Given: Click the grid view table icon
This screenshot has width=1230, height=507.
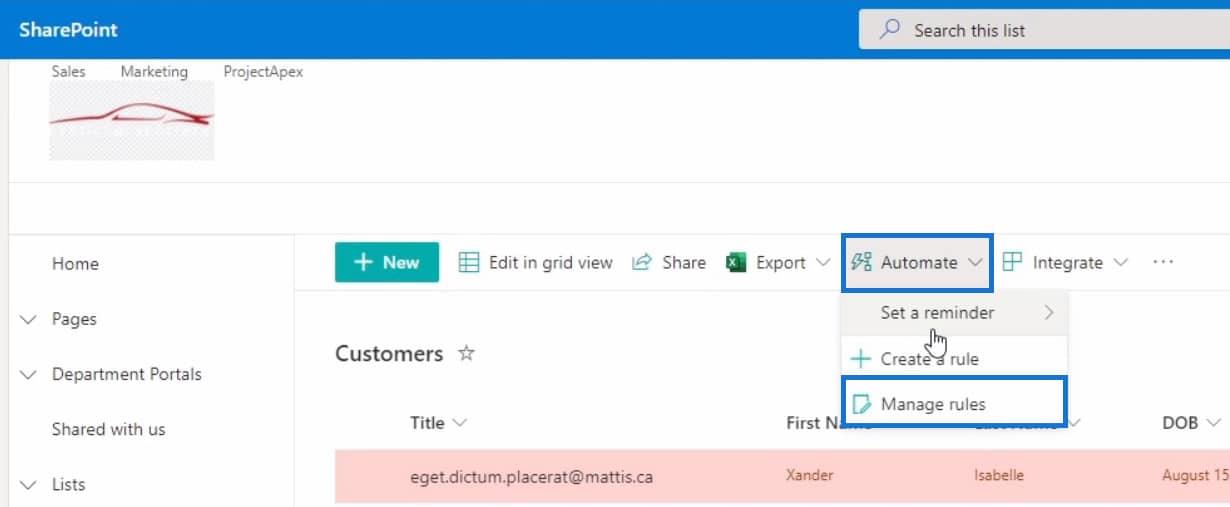Looking at the screenshot, I should 469,262.
